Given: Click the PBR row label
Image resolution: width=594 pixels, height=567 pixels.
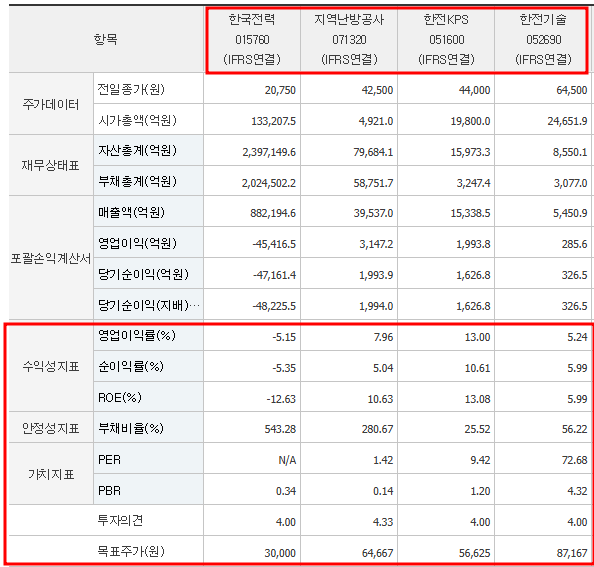Looking at the screenshot, I should [x=109, y=490].
